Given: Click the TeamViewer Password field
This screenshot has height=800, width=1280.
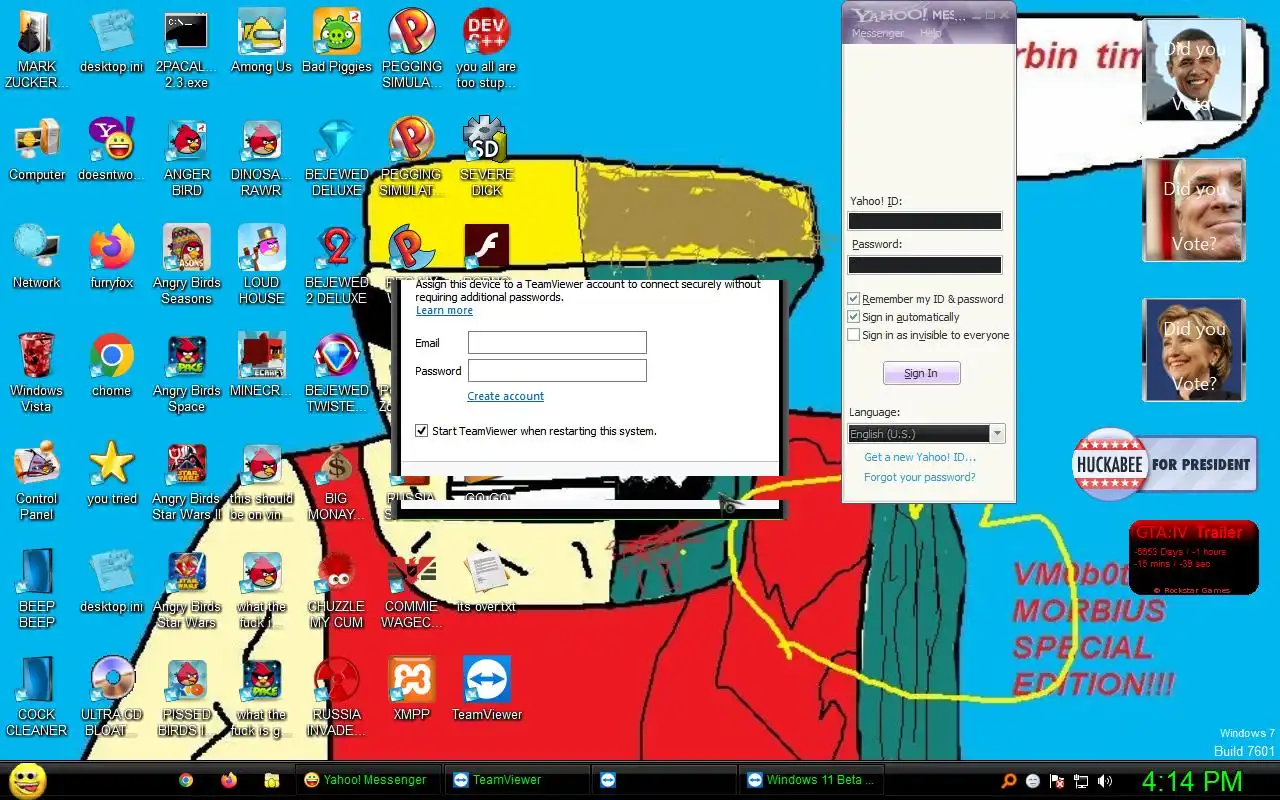Looking at the screenshot, I should pos(557,371).
